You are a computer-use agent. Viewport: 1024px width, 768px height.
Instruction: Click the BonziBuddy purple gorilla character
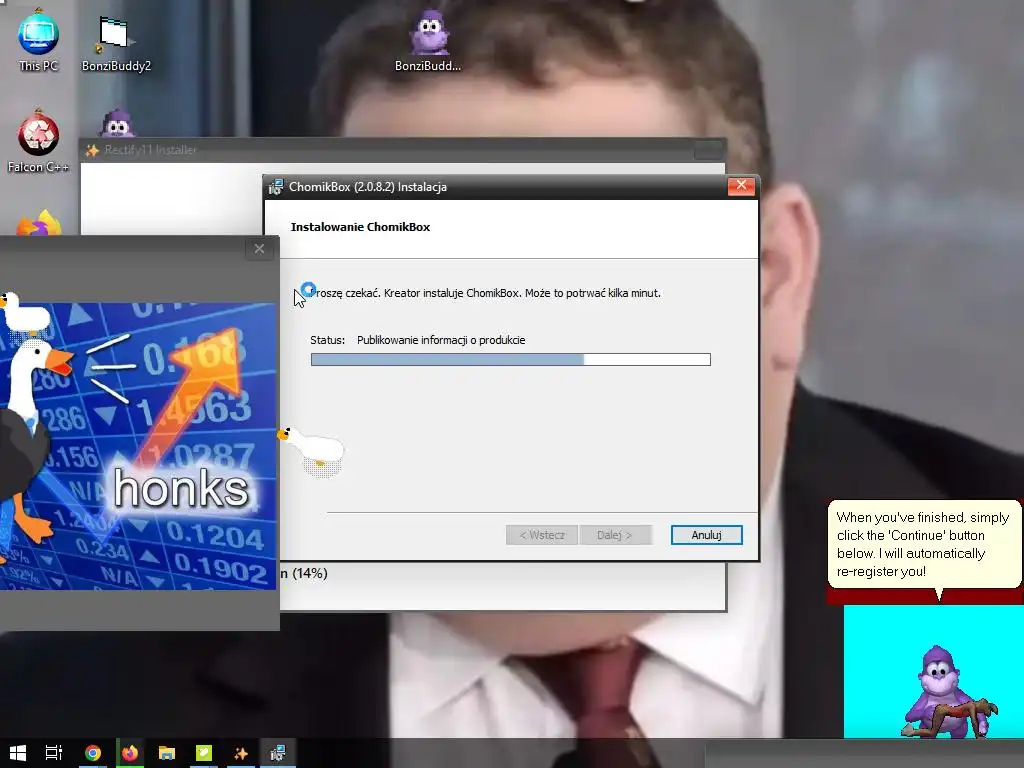[947, 692]
